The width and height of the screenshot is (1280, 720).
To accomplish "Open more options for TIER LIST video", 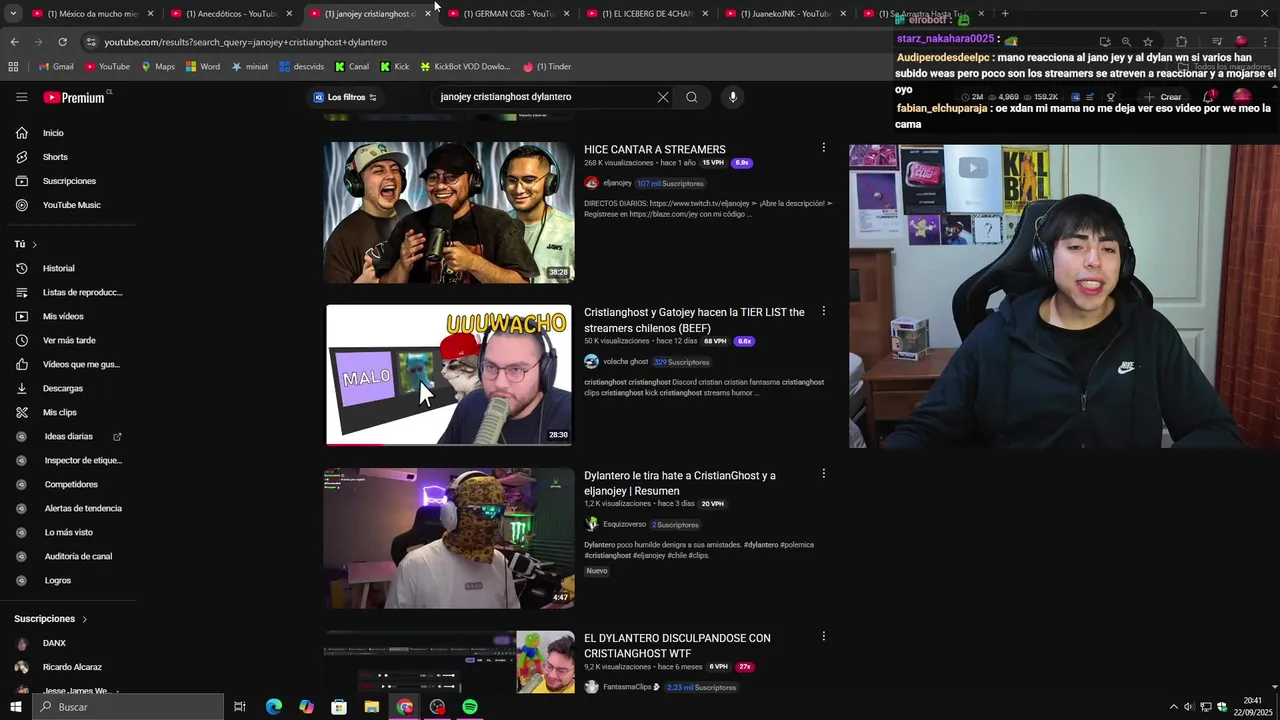I will pyautogui.click(x=823, y=311).
